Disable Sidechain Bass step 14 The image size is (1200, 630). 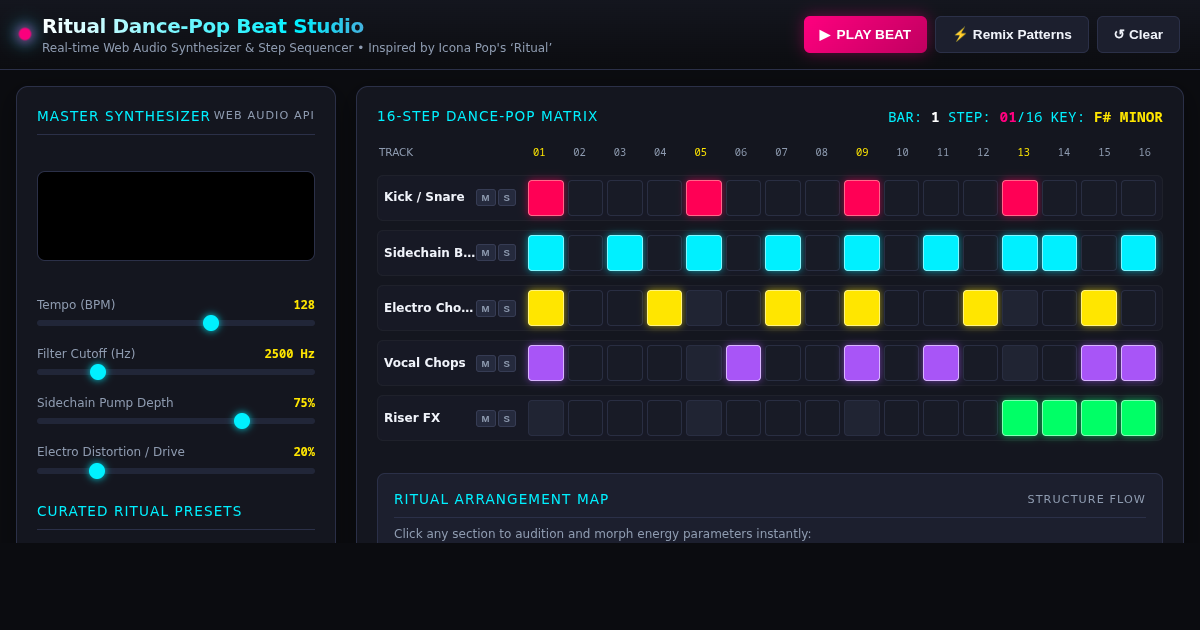pyautogui.click(x=1059, y=253)
